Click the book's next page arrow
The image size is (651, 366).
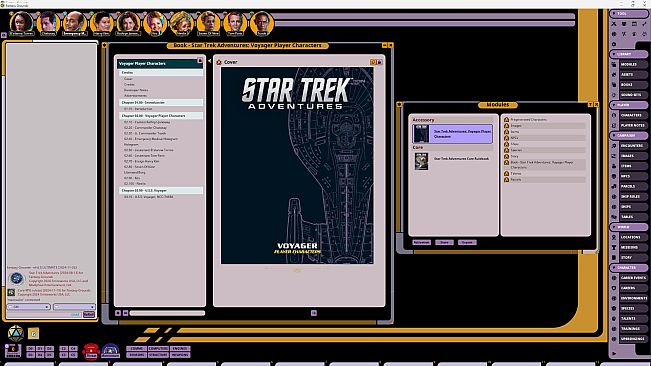[x=314, y=313]
